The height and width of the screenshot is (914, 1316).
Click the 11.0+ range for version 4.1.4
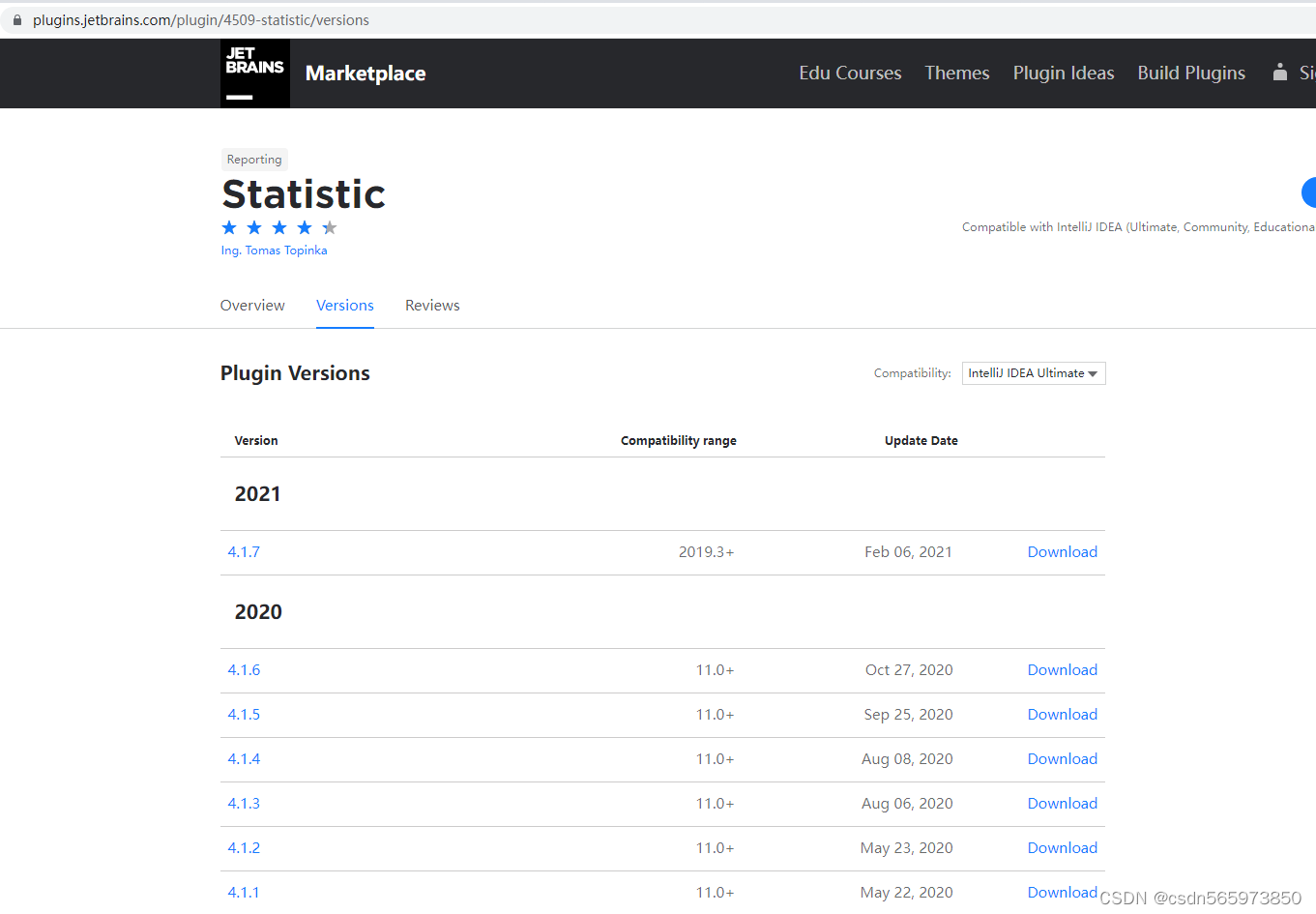coord(716,759)
